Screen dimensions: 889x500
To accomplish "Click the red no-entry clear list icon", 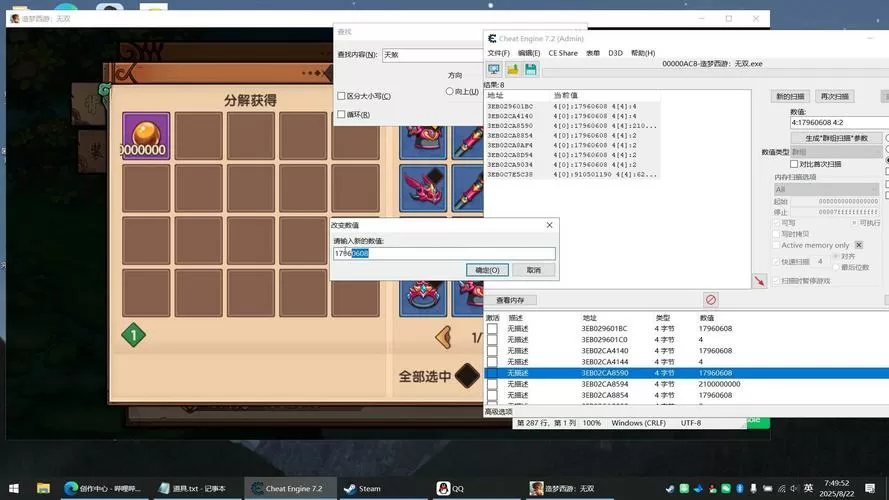I will pos(710,299).
